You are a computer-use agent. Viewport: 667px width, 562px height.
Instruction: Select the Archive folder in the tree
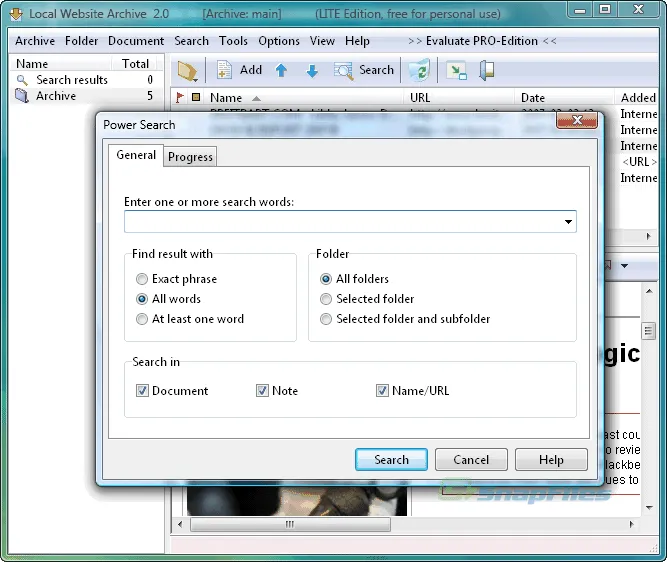pos(56,96)
